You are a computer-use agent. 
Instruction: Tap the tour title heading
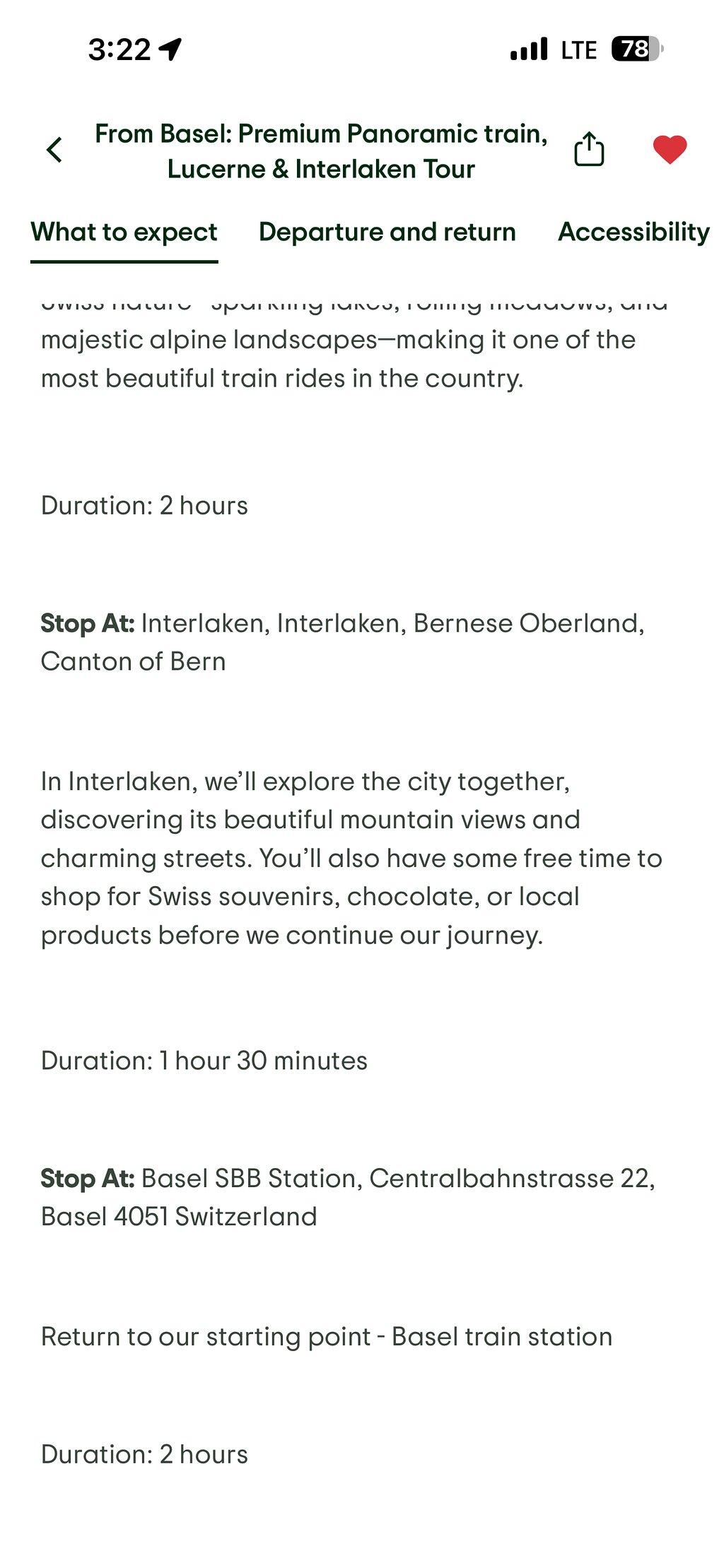point(321,151)
